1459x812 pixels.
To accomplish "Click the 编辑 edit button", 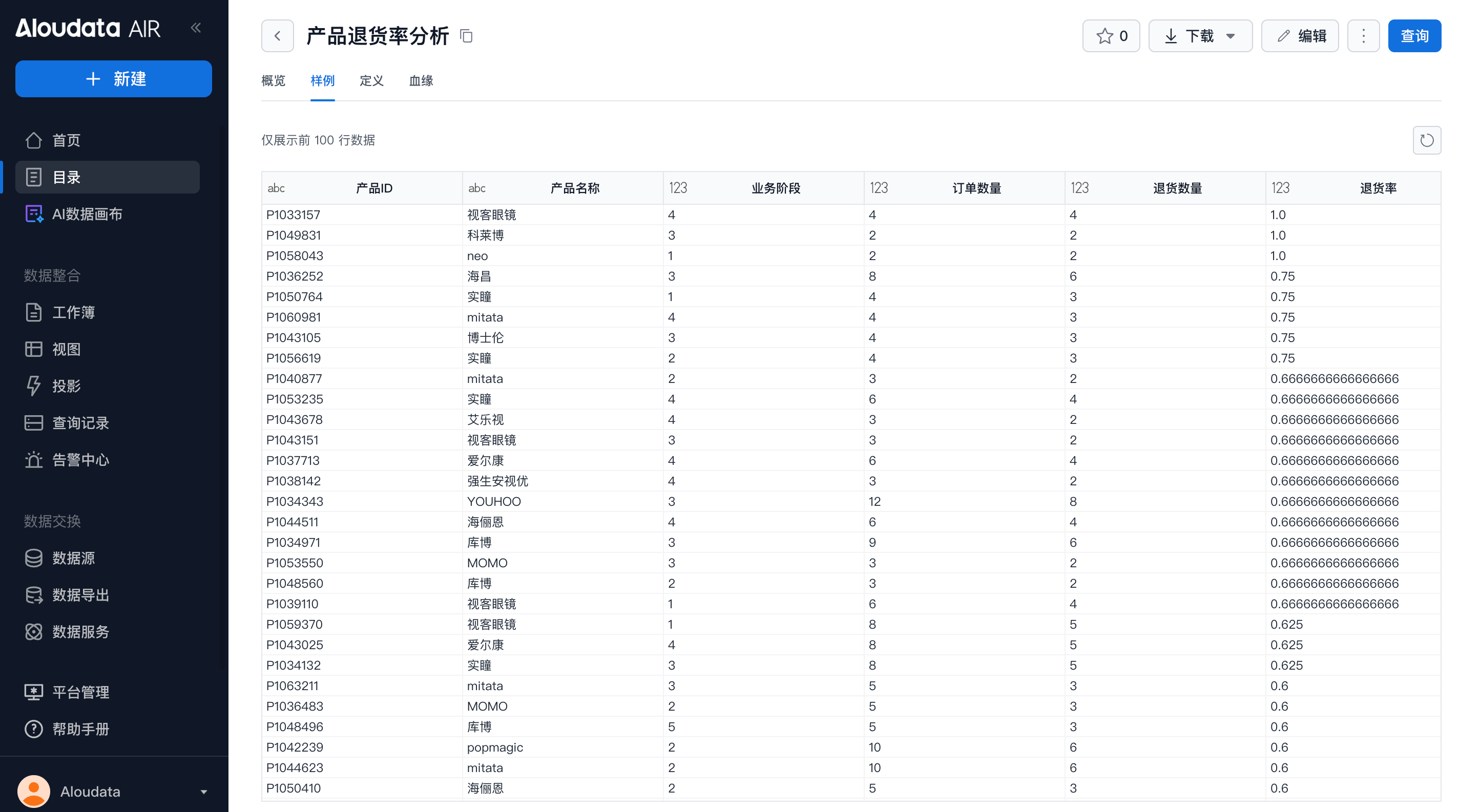I will (1299, 36).
